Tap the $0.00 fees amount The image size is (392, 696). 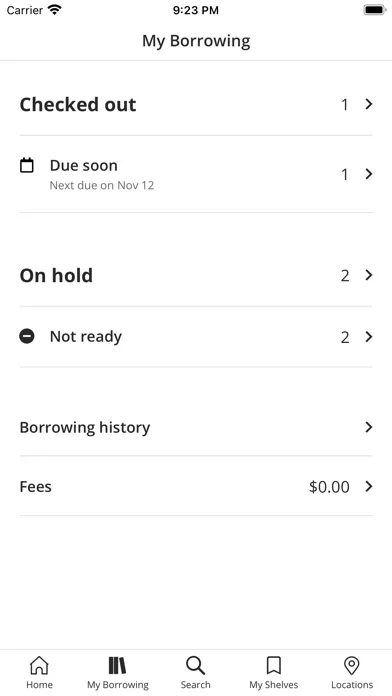[329, 487]
